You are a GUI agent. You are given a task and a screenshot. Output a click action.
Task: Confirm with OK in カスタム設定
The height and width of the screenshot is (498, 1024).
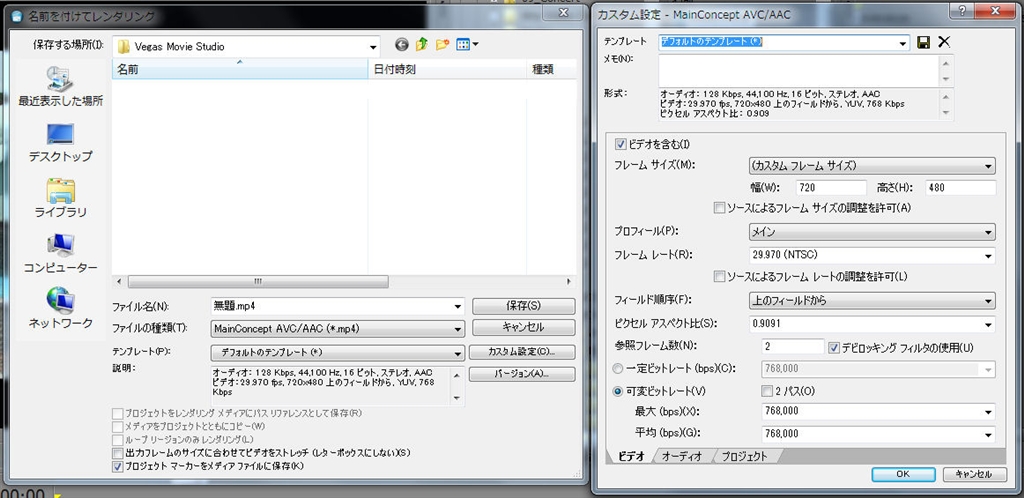point(903,474)
